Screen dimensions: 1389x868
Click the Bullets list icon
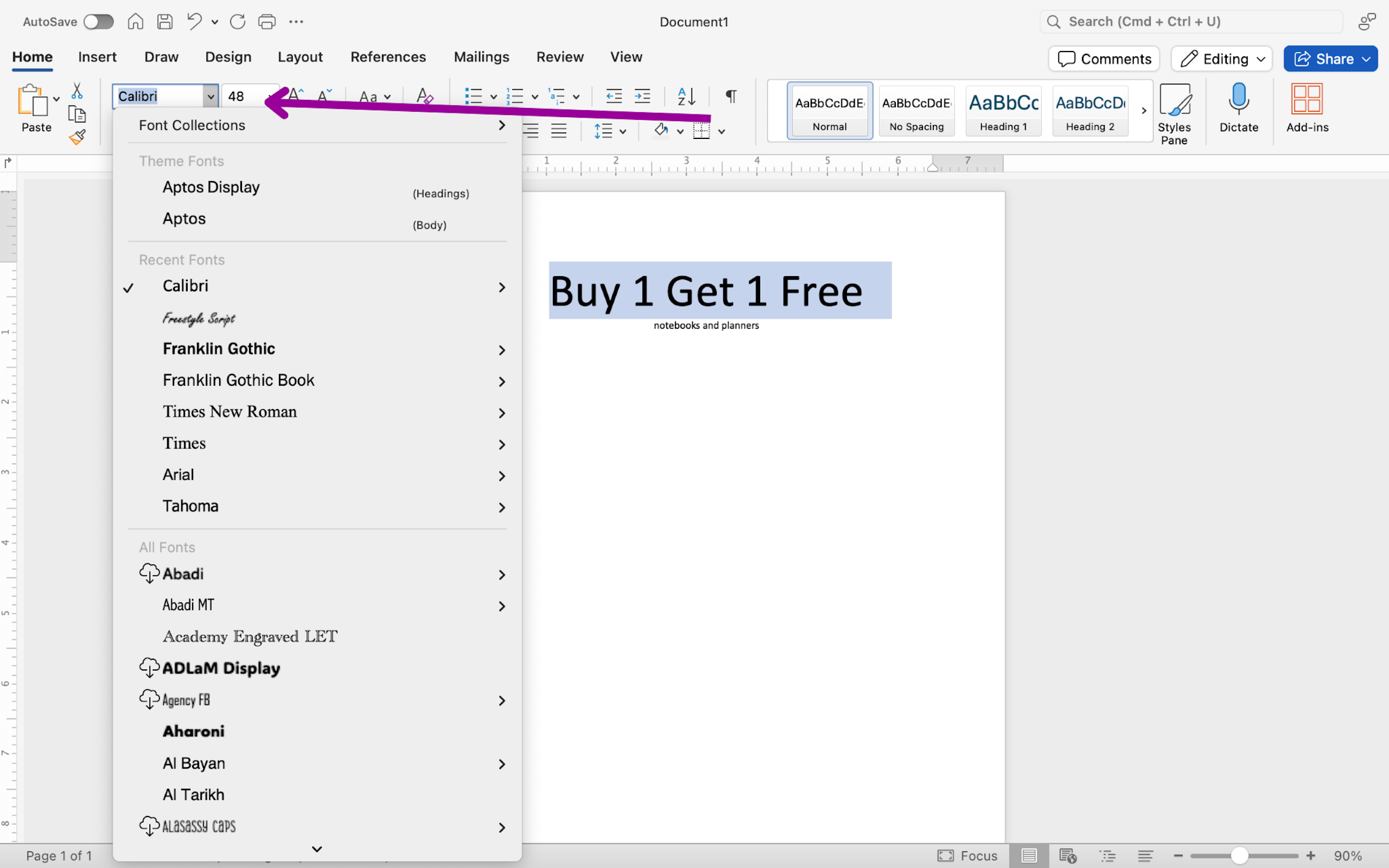[473, 96]
